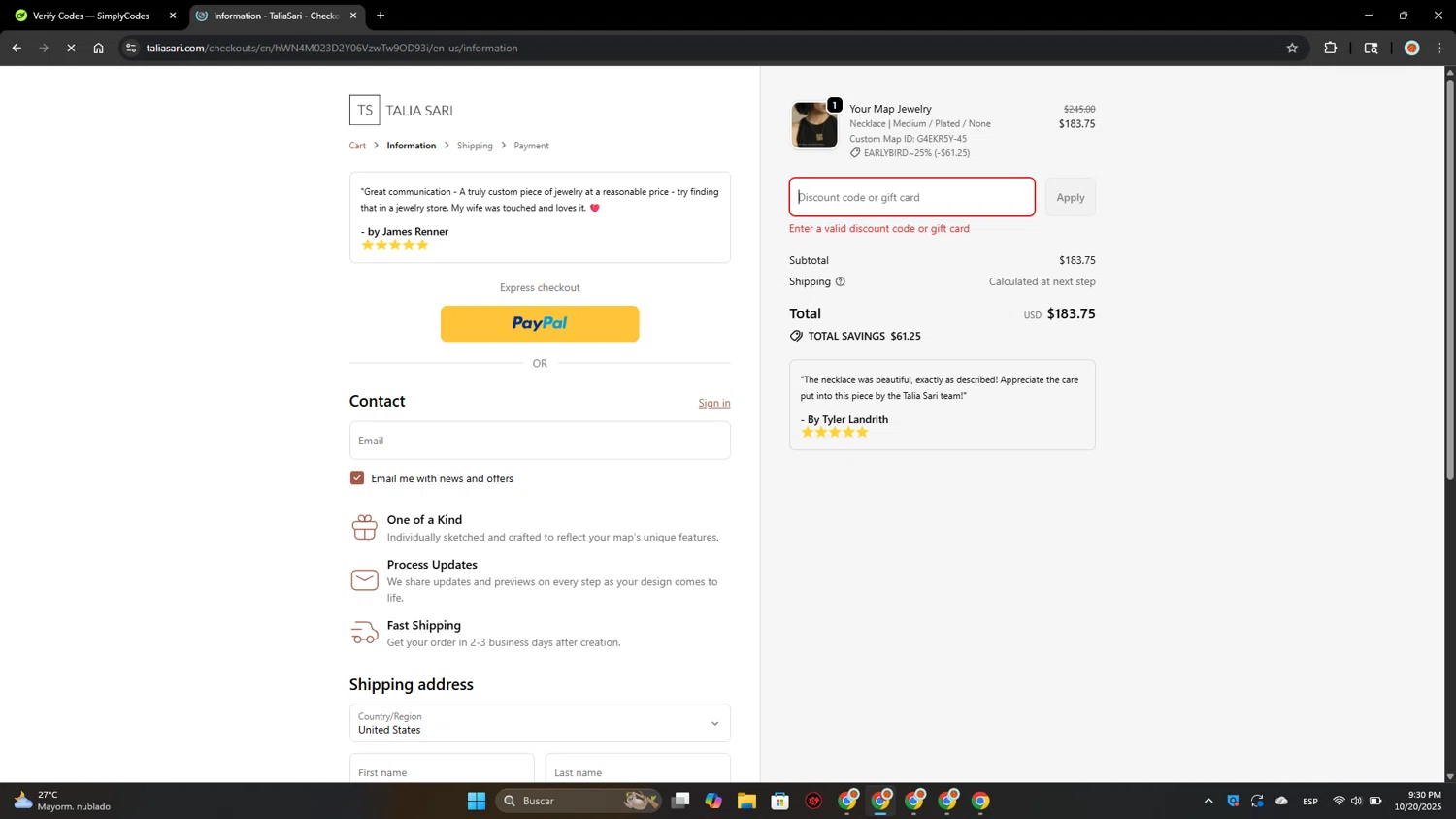Screen dimensions: 1456x819
Task: Show hidden system tray icons chevron
Action: 1208,801
